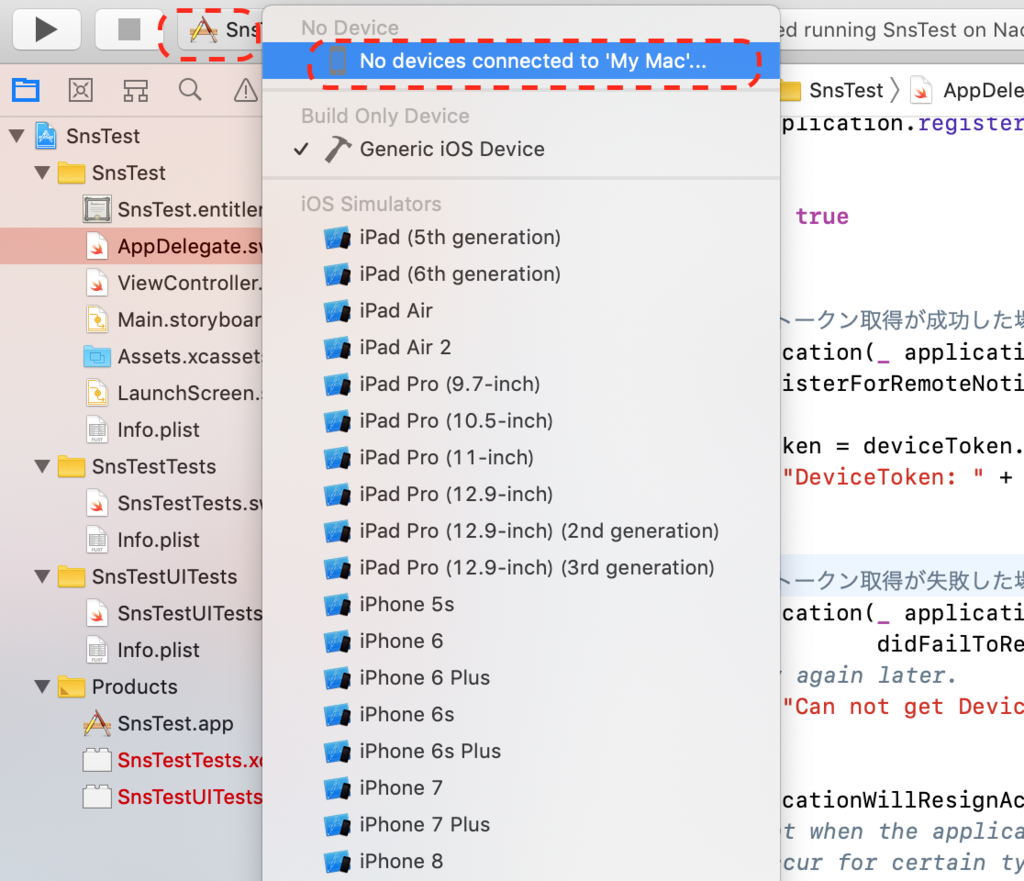Choose 'No devices connected to My Mac' entry

click(521, 61)
